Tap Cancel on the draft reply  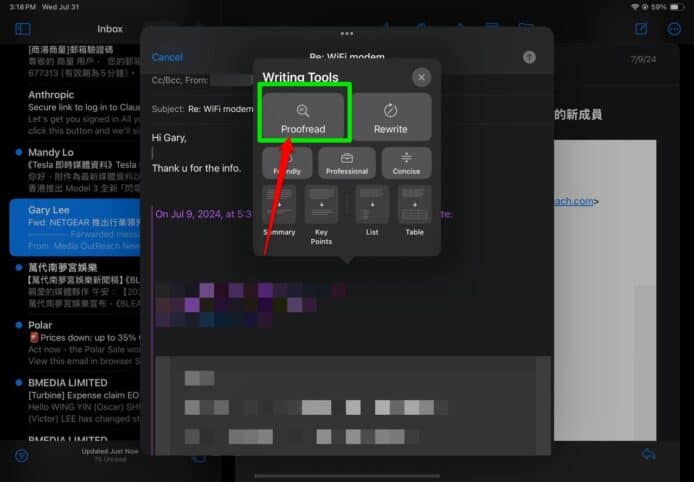[x=167, y=57]
